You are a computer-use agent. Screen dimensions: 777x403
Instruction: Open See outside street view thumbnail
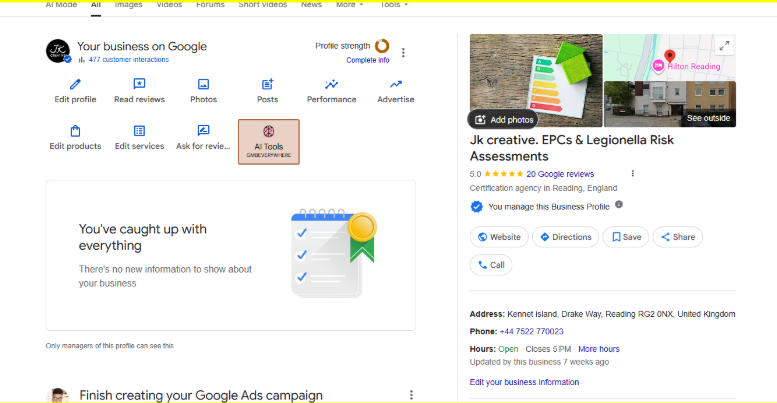[670, 104]
